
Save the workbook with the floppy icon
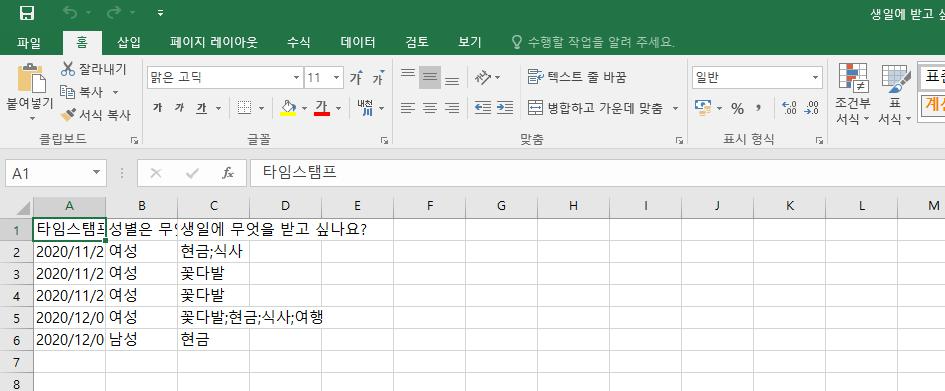27,13
